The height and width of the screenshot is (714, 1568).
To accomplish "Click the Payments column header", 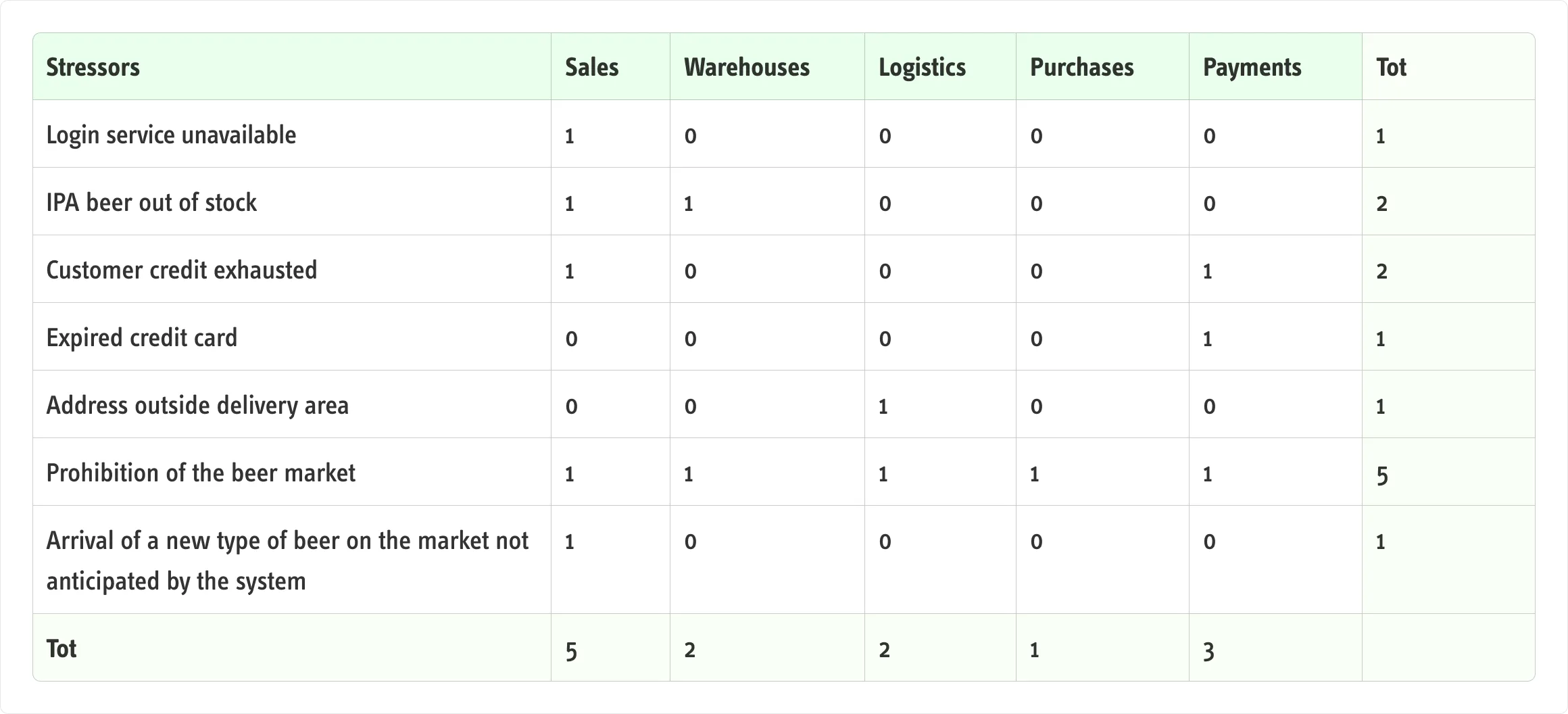I will (1252, 67).
